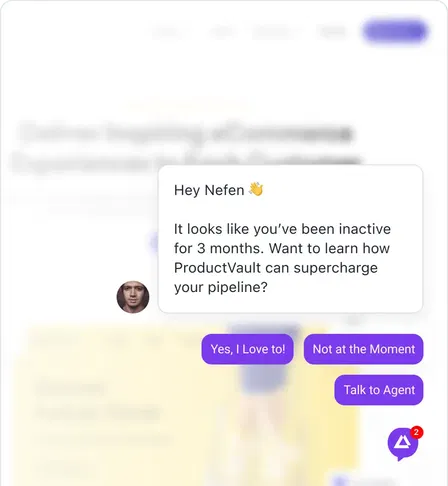
Task: Open the second blurred navigation menu item
Action: tap(222, 32)
